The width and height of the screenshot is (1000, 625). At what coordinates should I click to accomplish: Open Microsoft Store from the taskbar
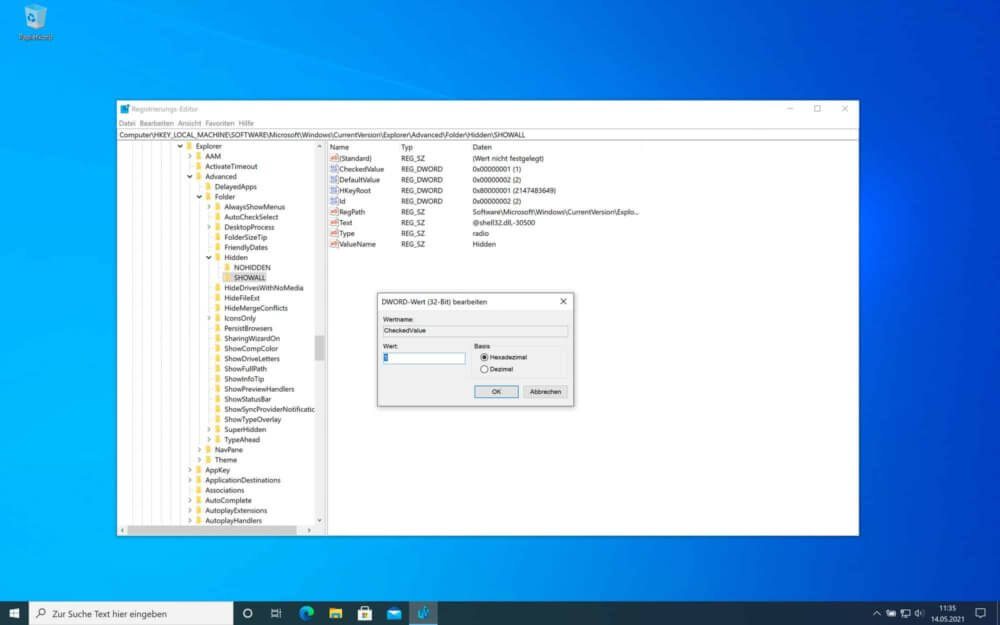pyautogui.click(x=365, y=614)
